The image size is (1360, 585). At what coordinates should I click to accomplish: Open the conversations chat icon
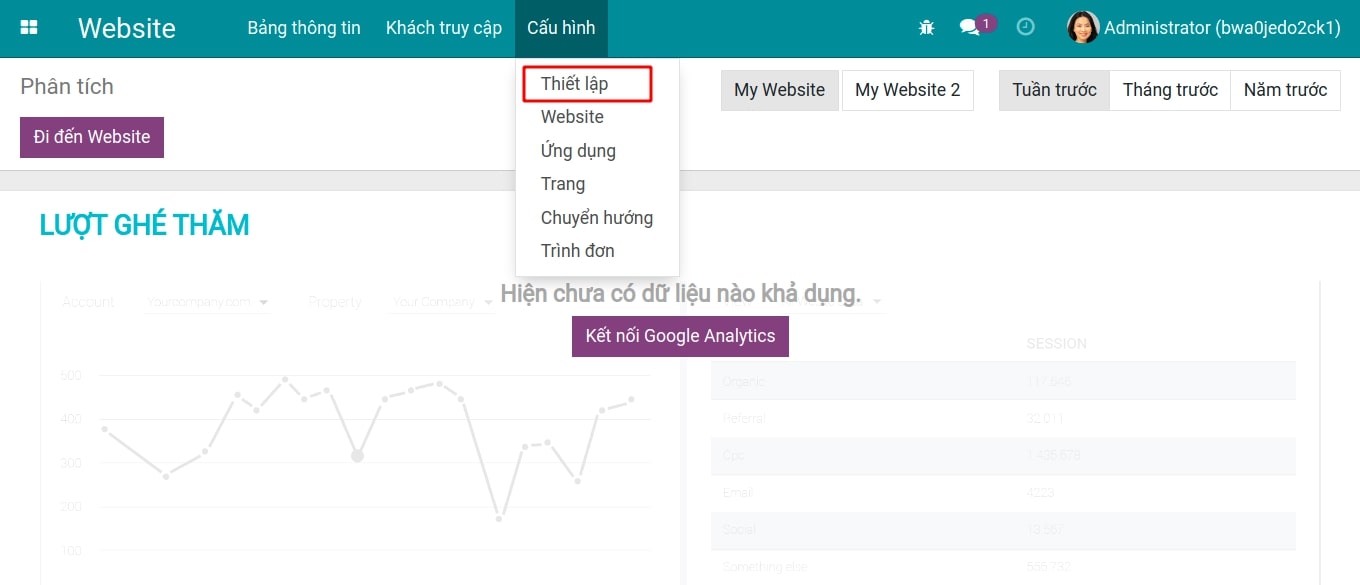(x=969, y=27)
